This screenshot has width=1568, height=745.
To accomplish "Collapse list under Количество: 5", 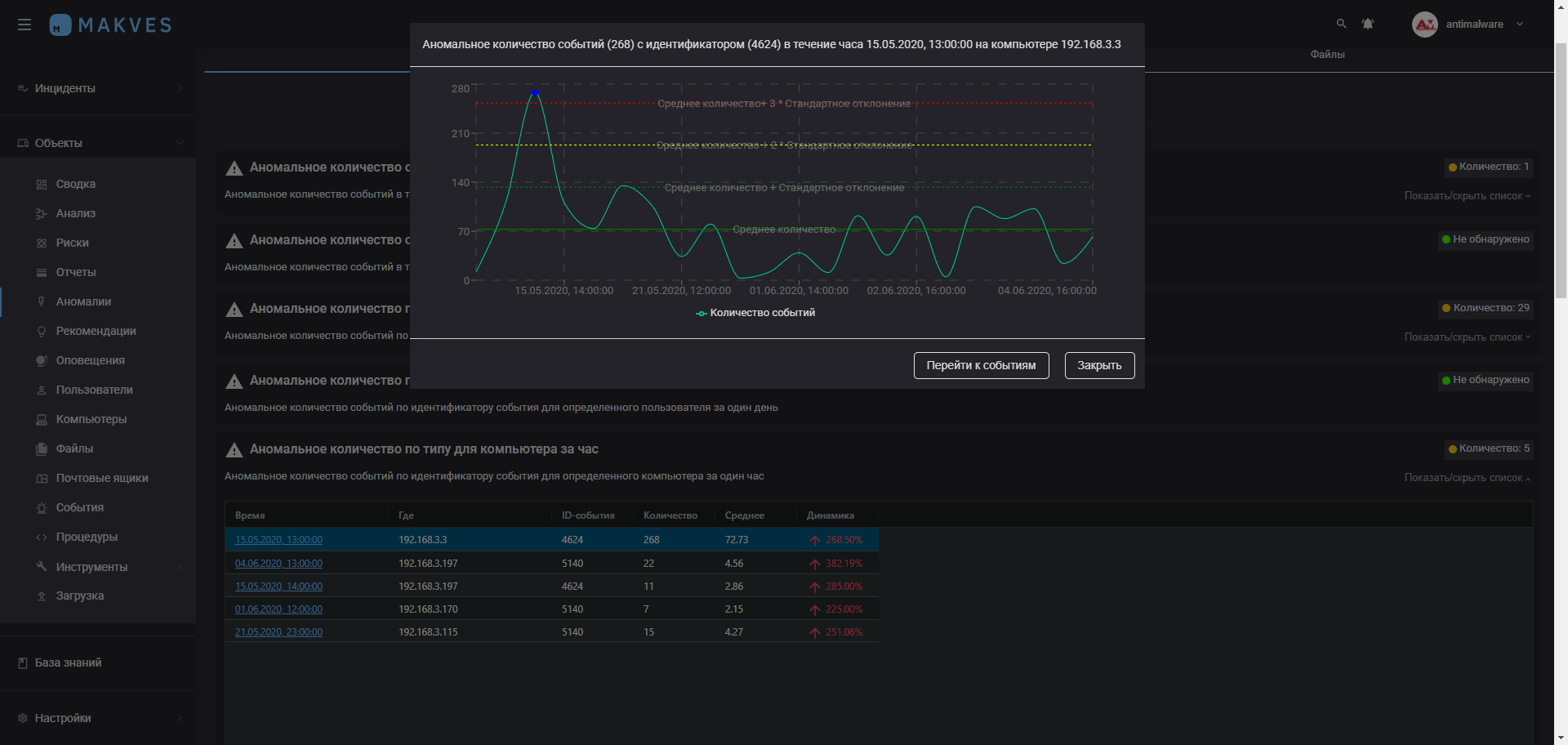I will tap(1467, 478).
